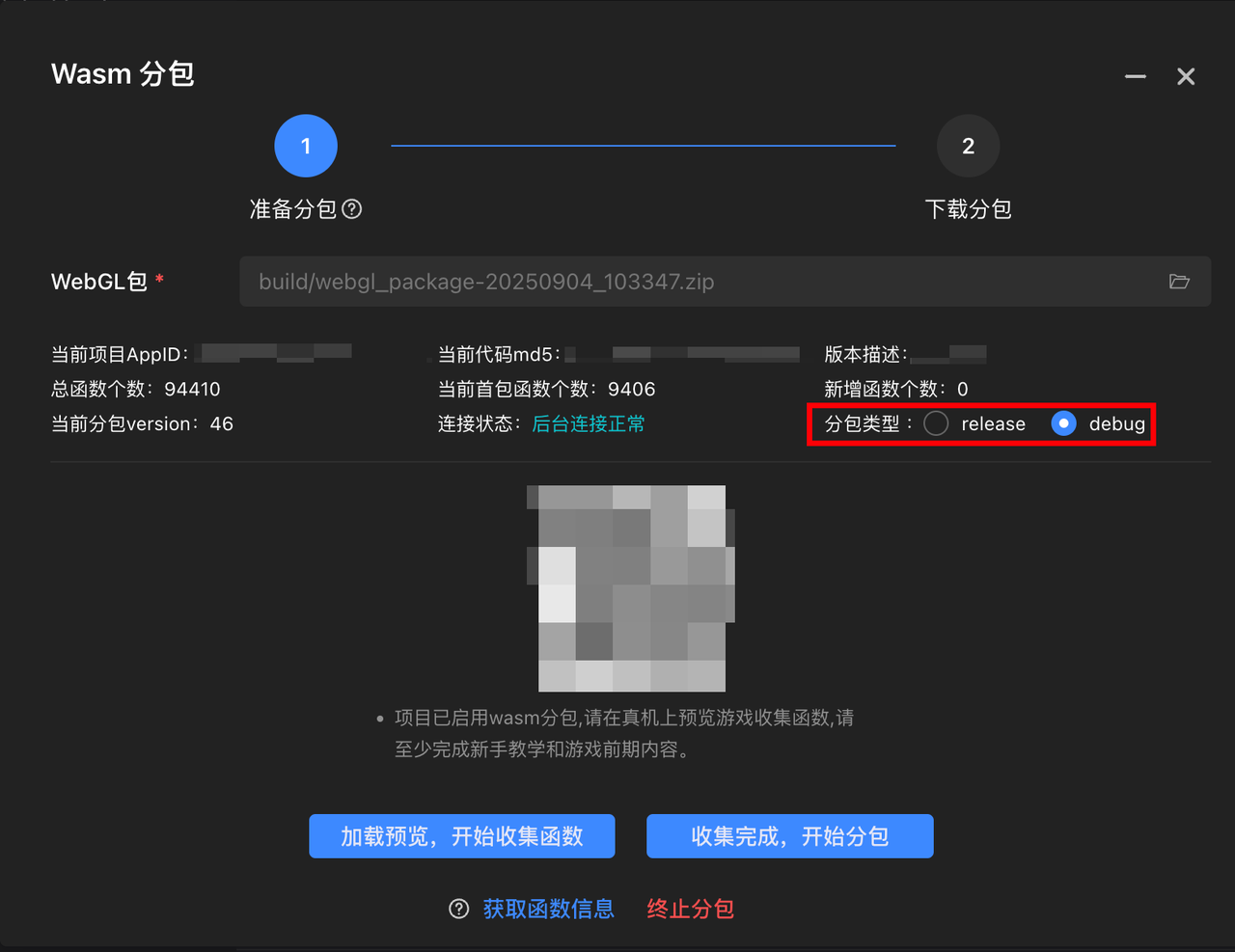Click the 准备分包 step label
The width and height of the screenshot is (1235, 952).
pos(293,209)
